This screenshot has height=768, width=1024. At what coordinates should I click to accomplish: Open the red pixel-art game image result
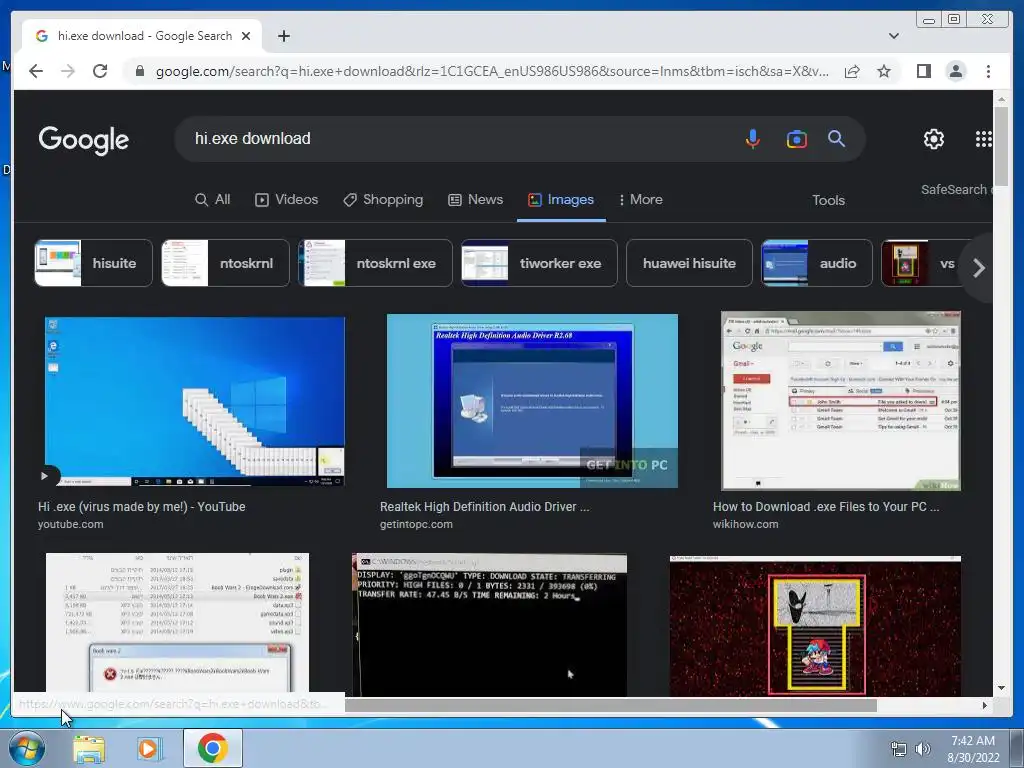[x=815, y=626]
